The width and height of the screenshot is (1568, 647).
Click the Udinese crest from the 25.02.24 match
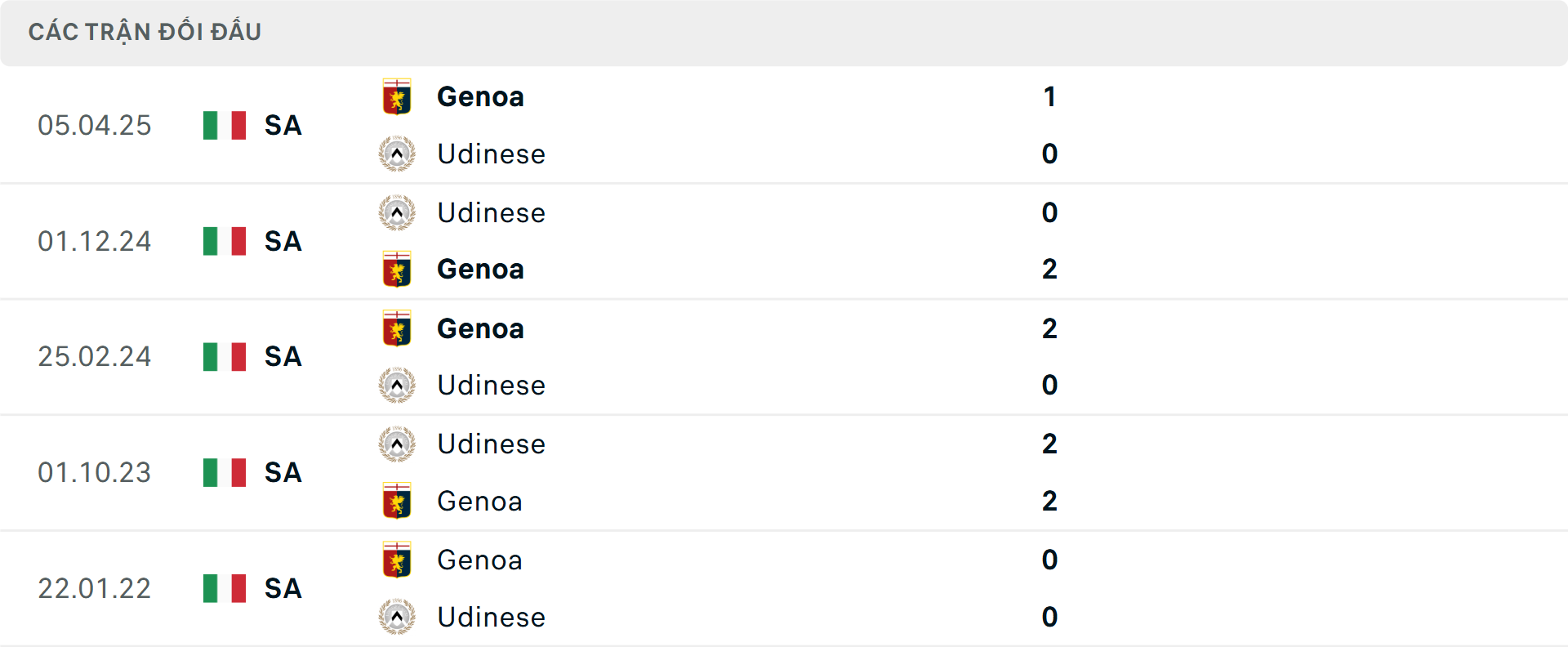click(398, 385)
